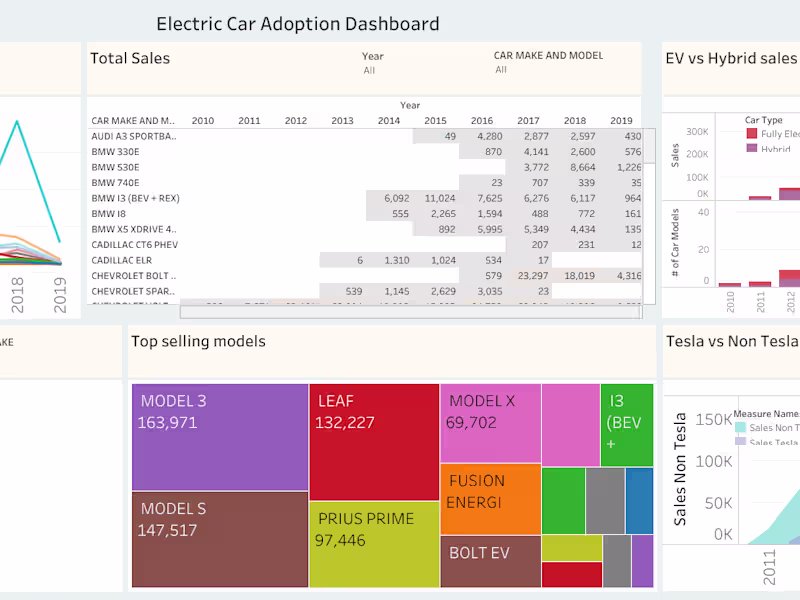Click the 3,035 cell in Chevrolet Spark row
Screen dimensions: 800x600
(x=490, y=291)
